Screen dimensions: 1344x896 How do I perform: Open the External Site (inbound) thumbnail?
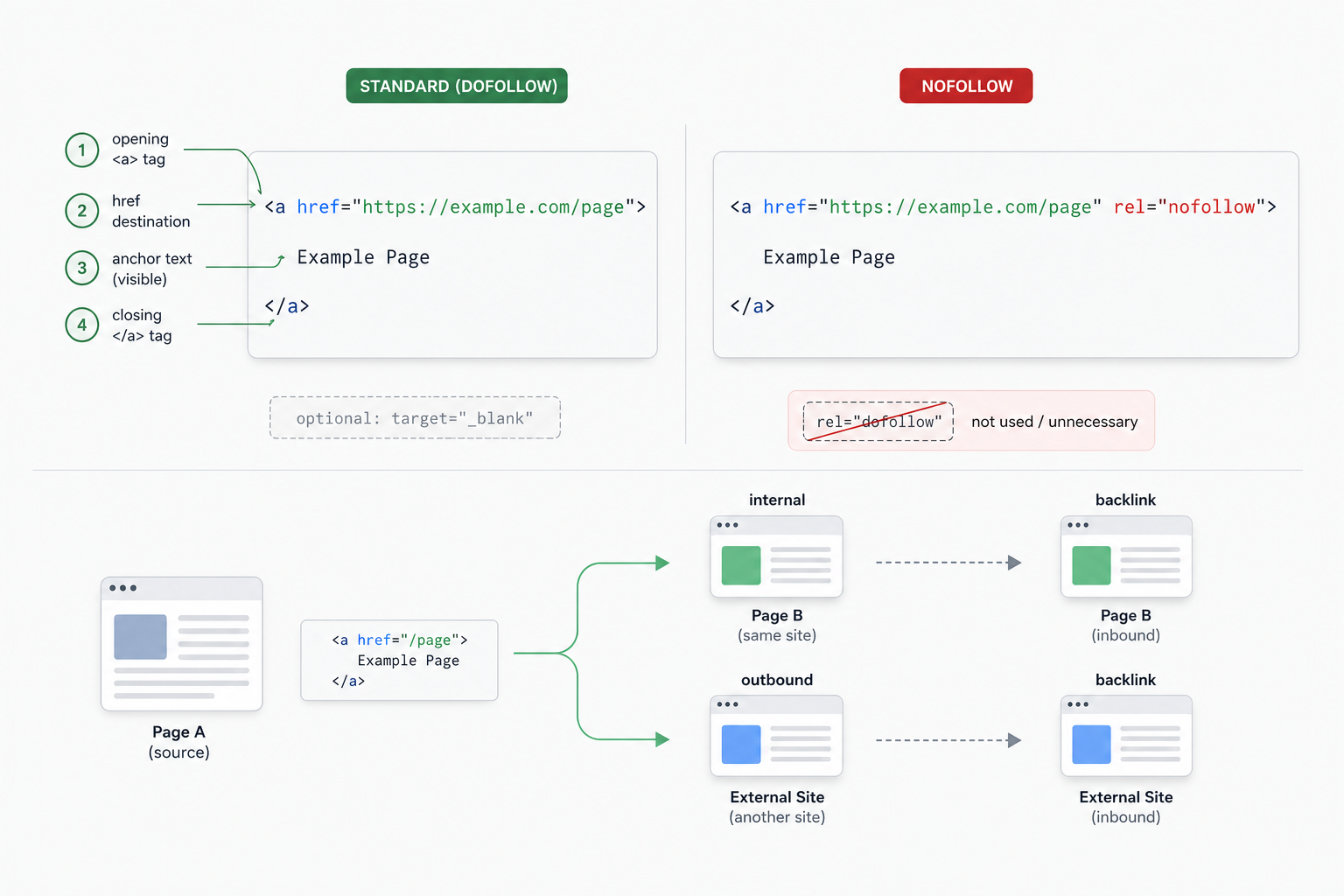pyautogui.click(x=1126, y=736)
